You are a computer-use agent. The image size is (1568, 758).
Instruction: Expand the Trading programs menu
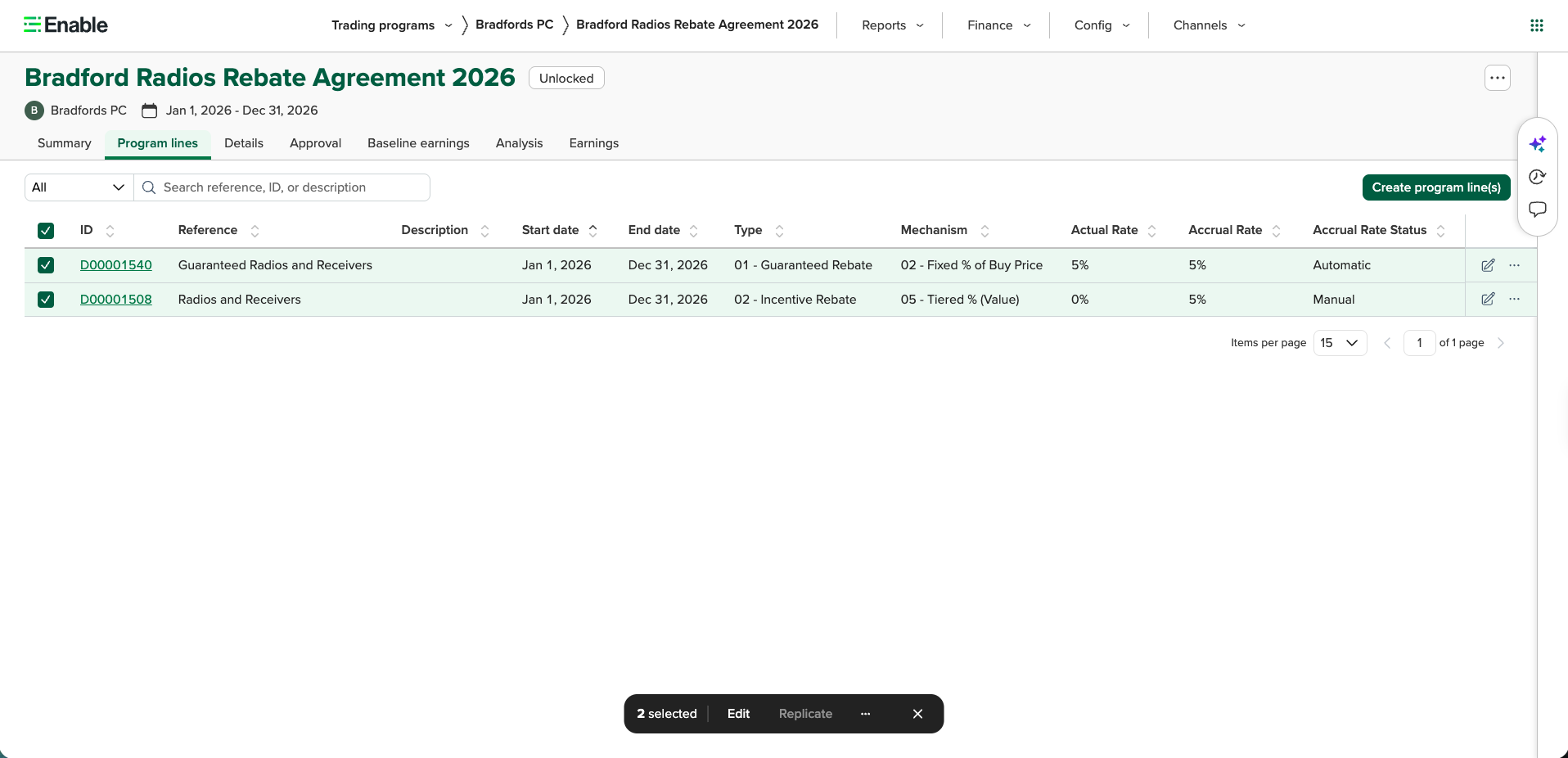392,25
